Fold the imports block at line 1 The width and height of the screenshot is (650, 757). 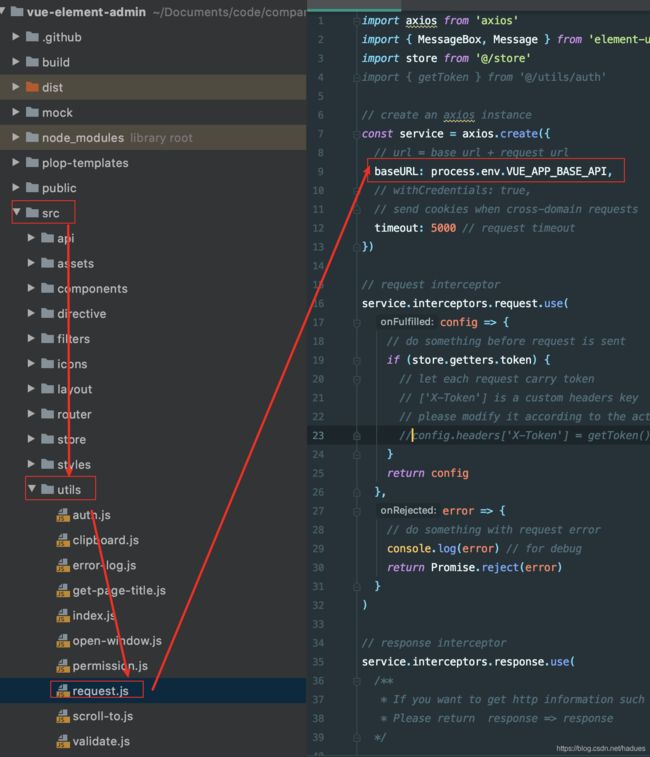[356, 20]
